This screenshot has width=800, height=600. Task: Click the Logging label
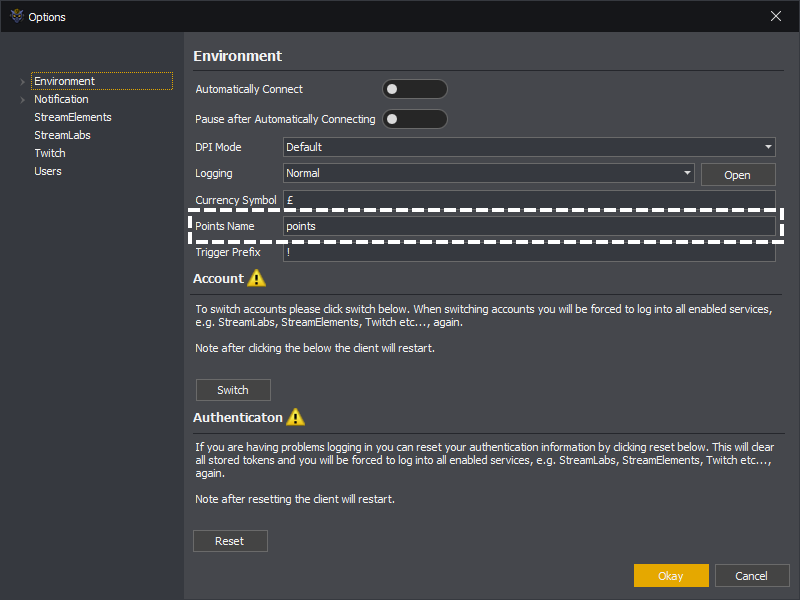213,173
